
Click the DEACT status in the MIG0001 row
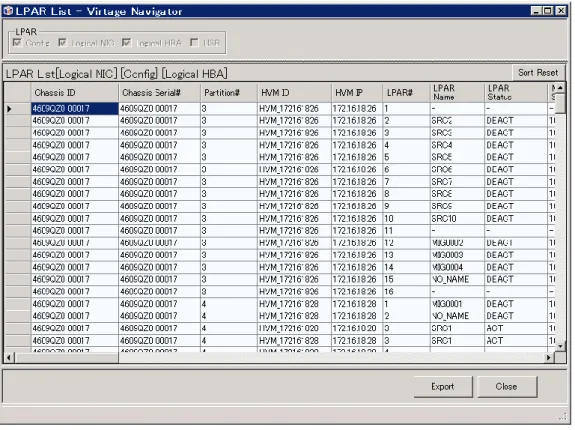(516, 304)
